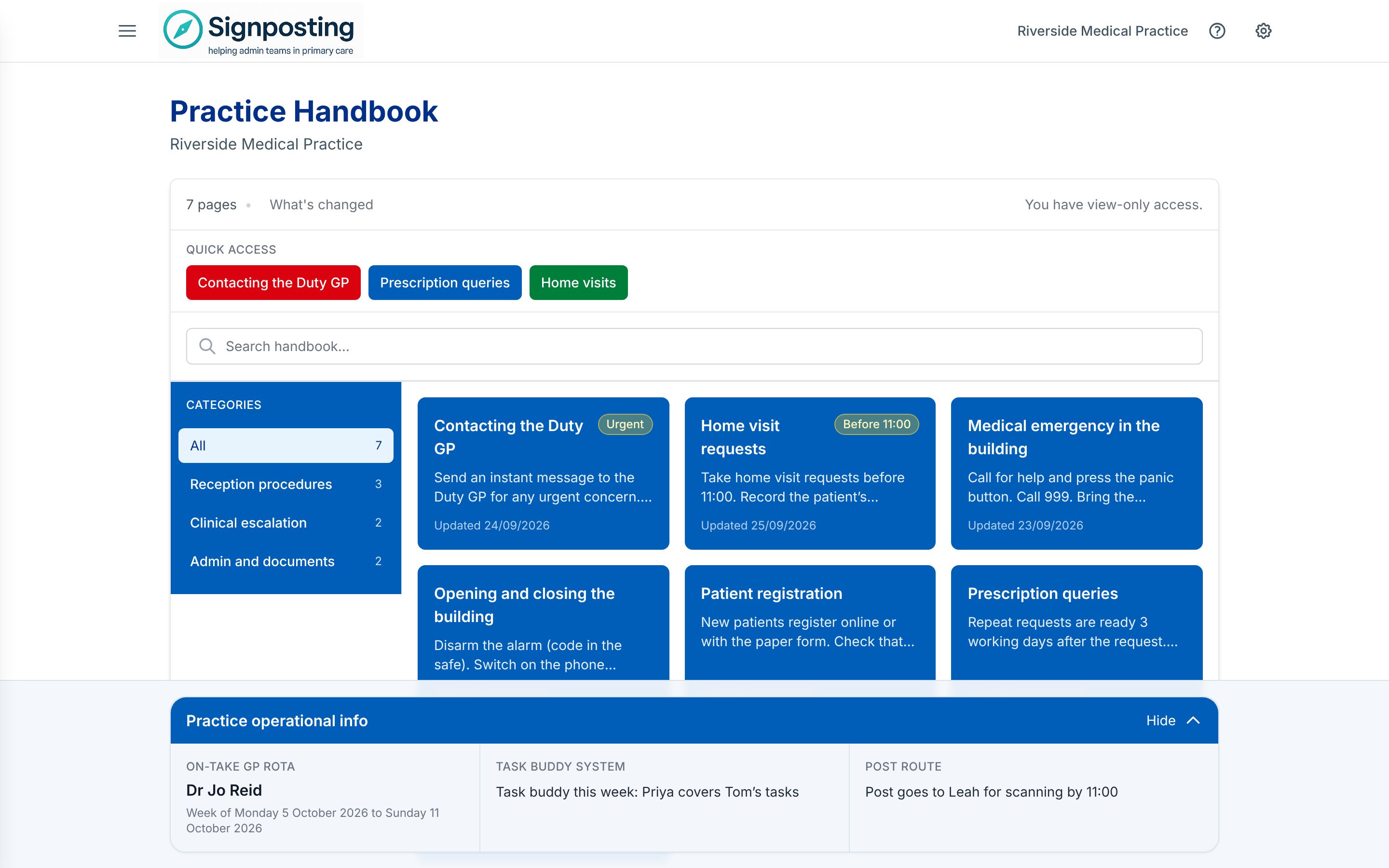Open the hamburger navigation menu
Image resolution: width=1389 pixels, height=868 pixels.
(127, 31)
